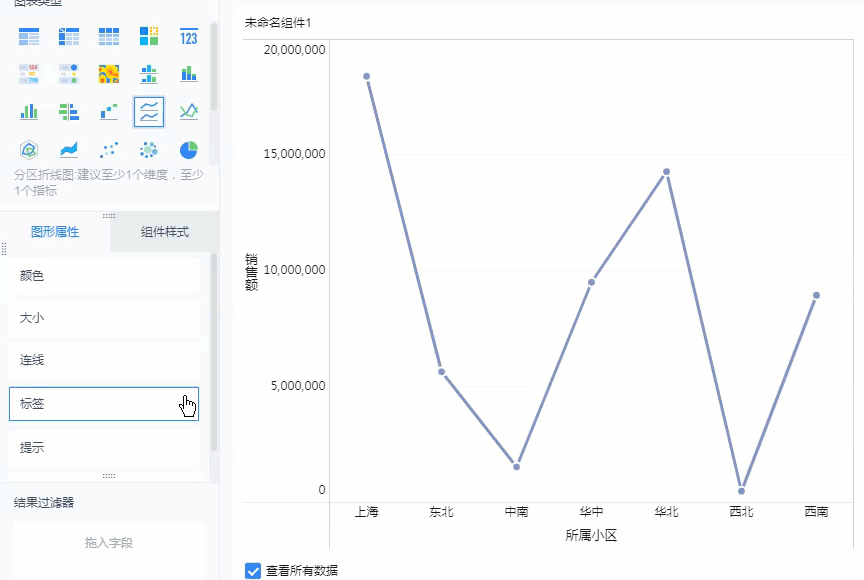The width and height of the screenshot is (864, 580).
Task: Open the 图形属性 tab
Action: pos(55,232)
